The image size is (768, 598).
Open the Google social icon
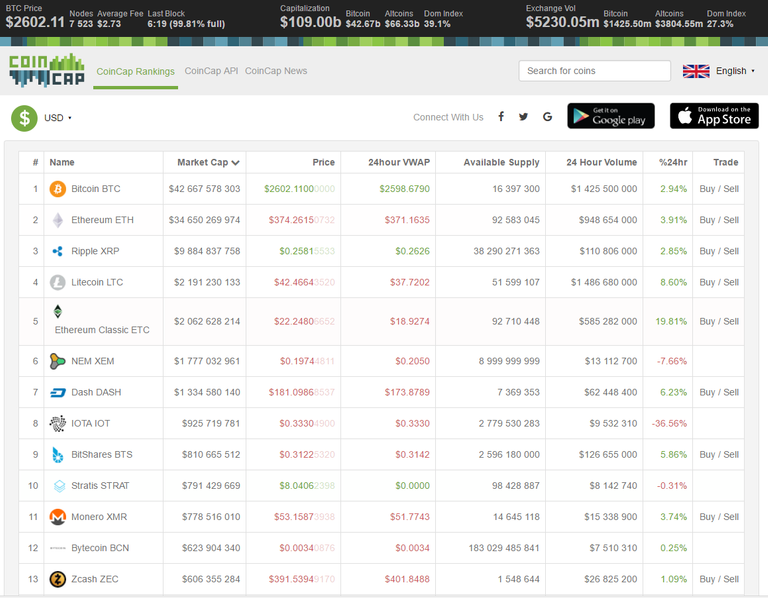[547, 117]
